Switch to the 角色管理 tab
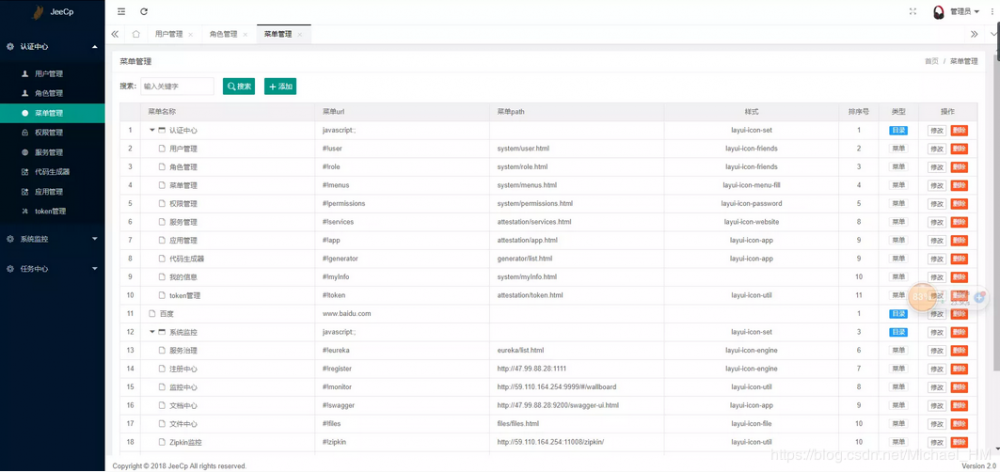Viewport: 1000px width, 472px height. pyautogui.click(x=223, y=34)
